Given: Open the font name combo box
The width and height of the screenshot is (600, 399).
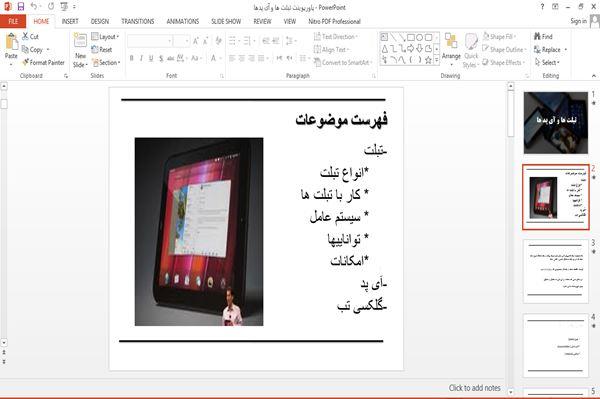Looking at the screenshot, I should 150,41.
